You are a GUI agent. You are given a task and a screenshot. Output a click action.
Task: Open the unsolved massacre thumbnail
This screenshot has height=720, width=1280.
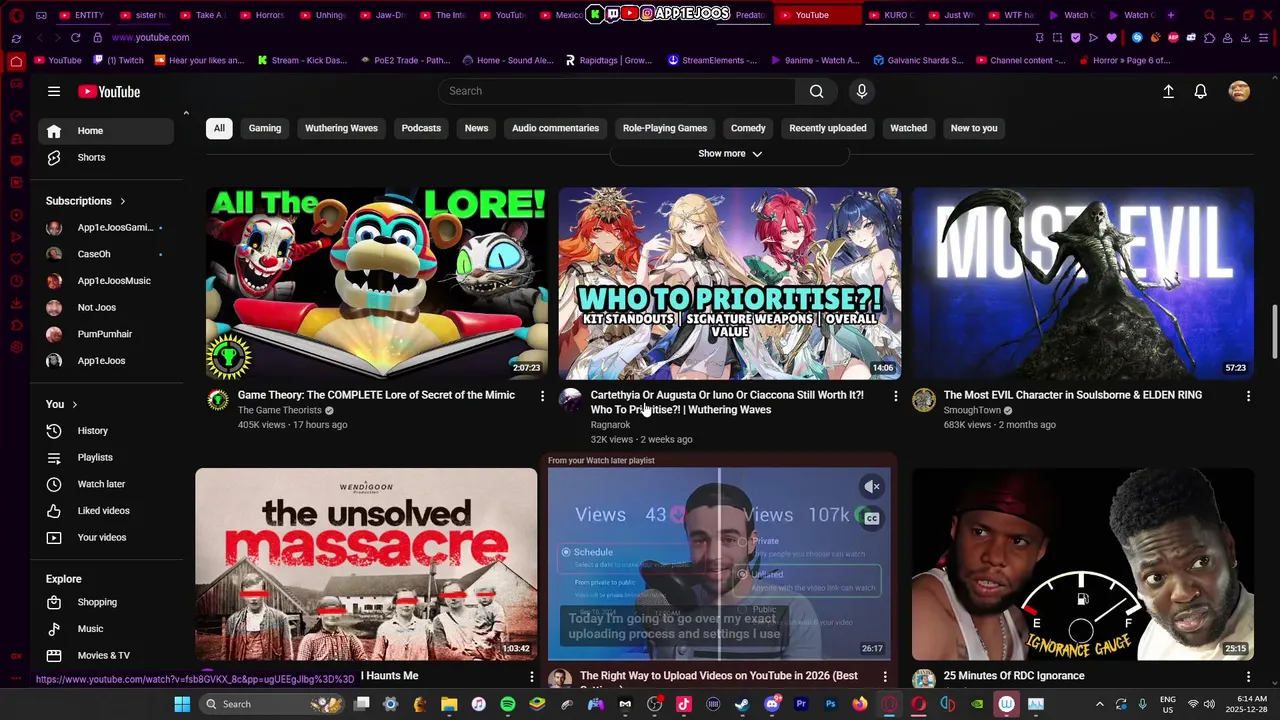(366, 564)
